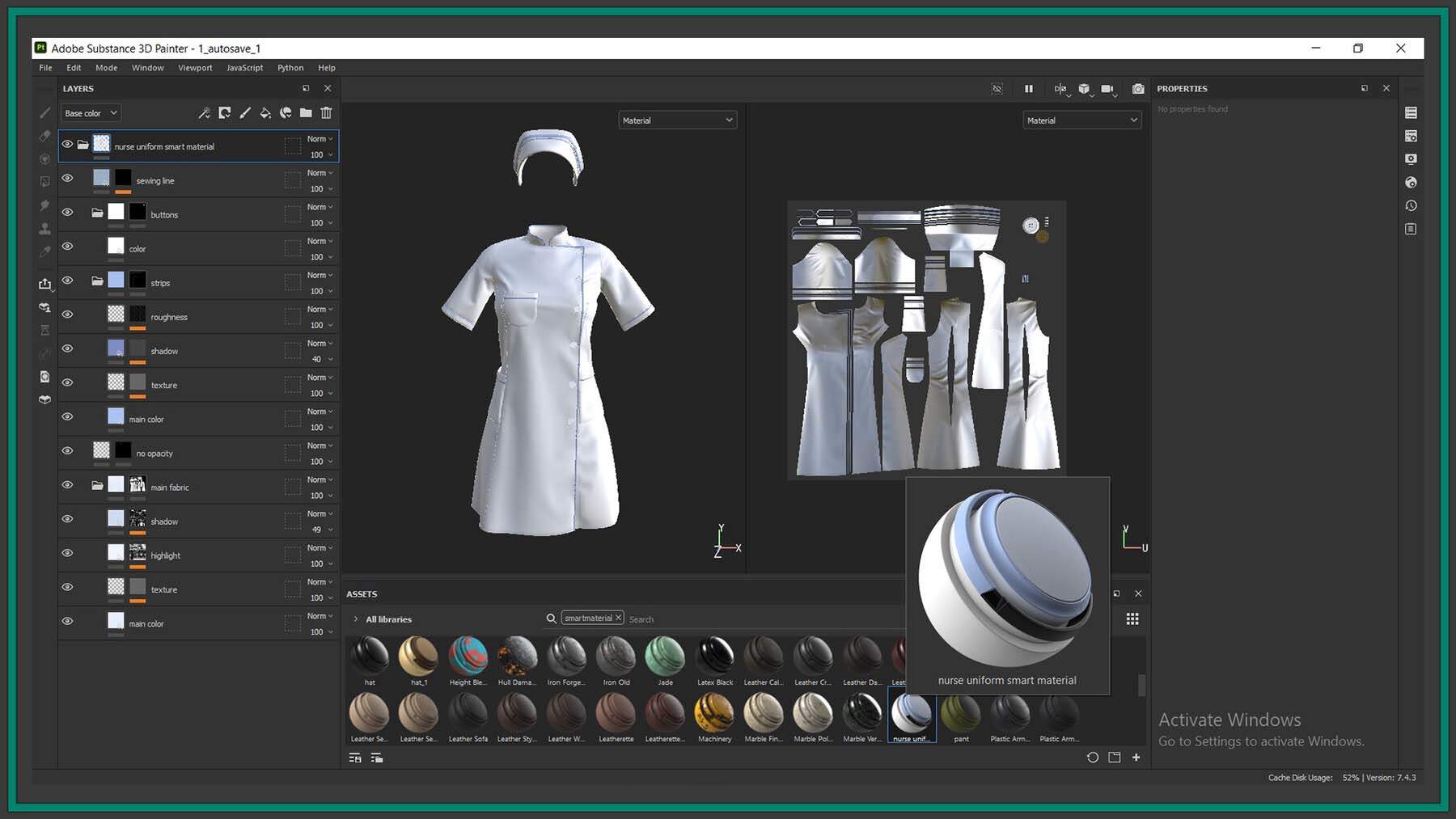Toggle visibility of the buttons folder

click(68, 212)
